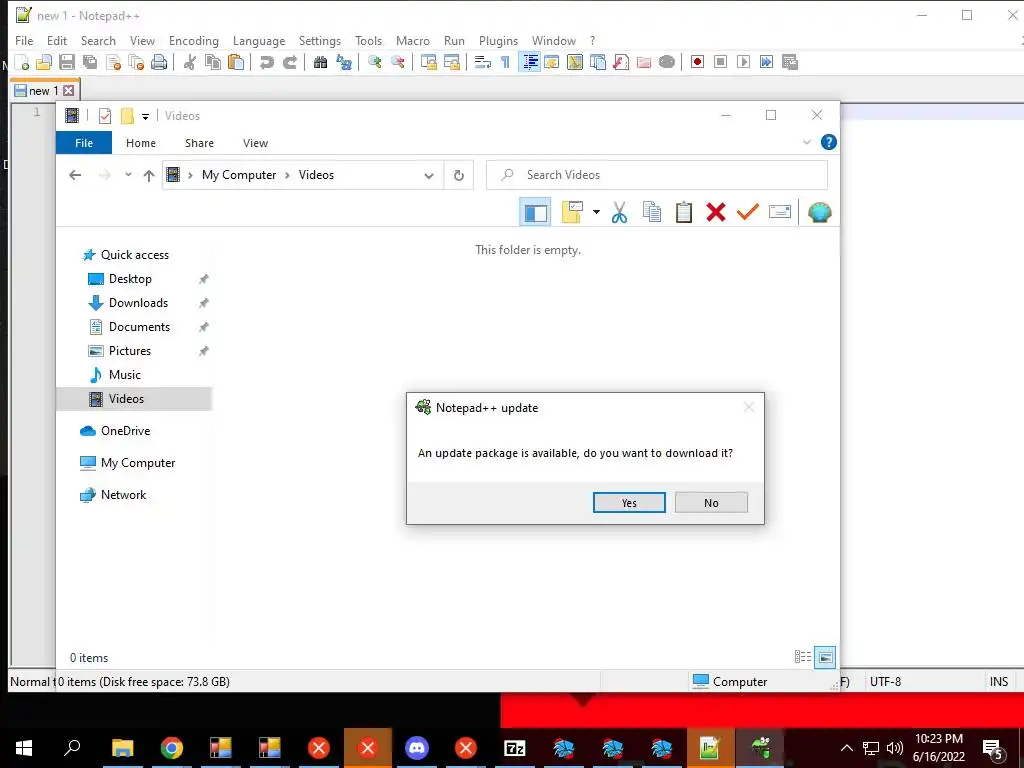Open the Macro menu in Notepad++
This screenshot has height=768, width=1024.
[413, 40]
